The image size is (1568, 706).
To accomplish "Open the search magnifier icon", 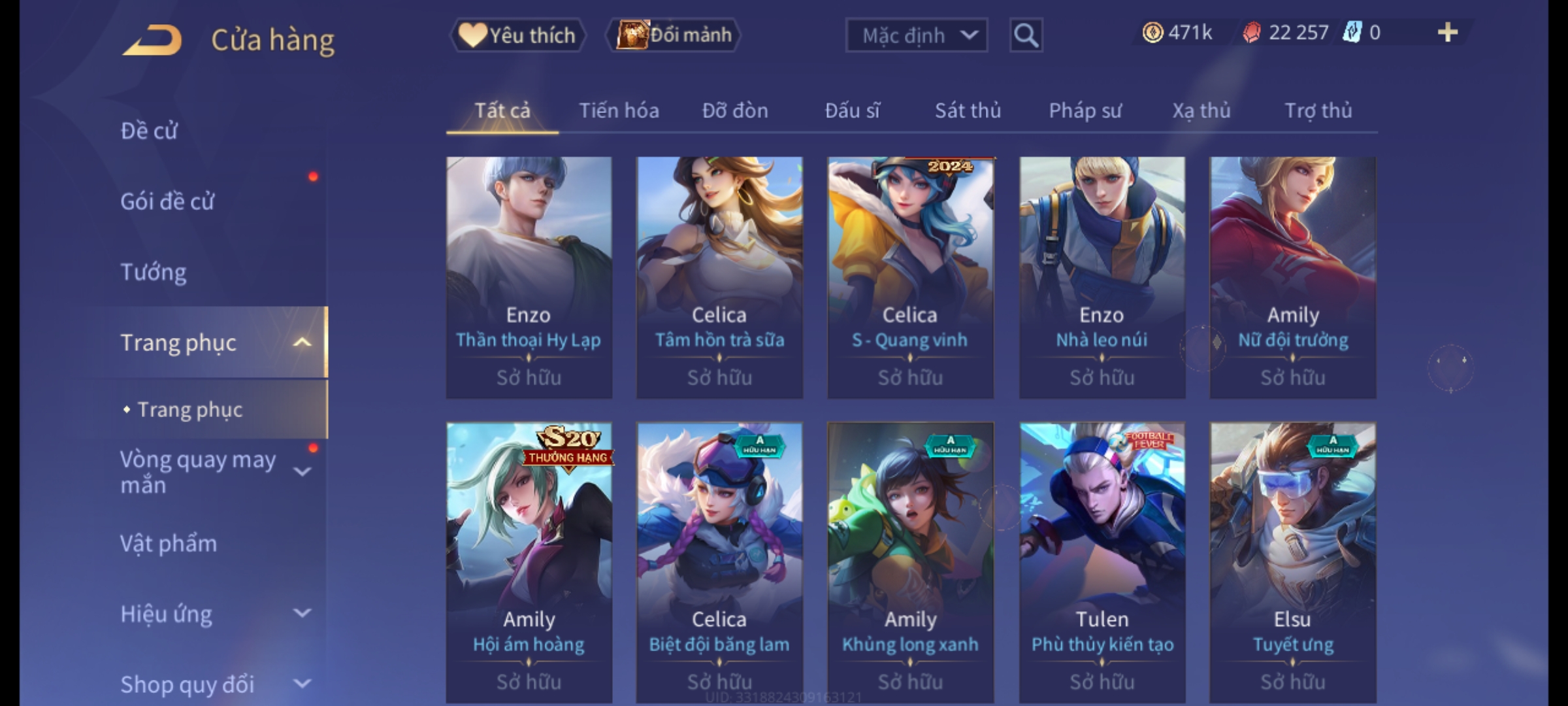I will pyautogui.click(x=1026, y=35).
